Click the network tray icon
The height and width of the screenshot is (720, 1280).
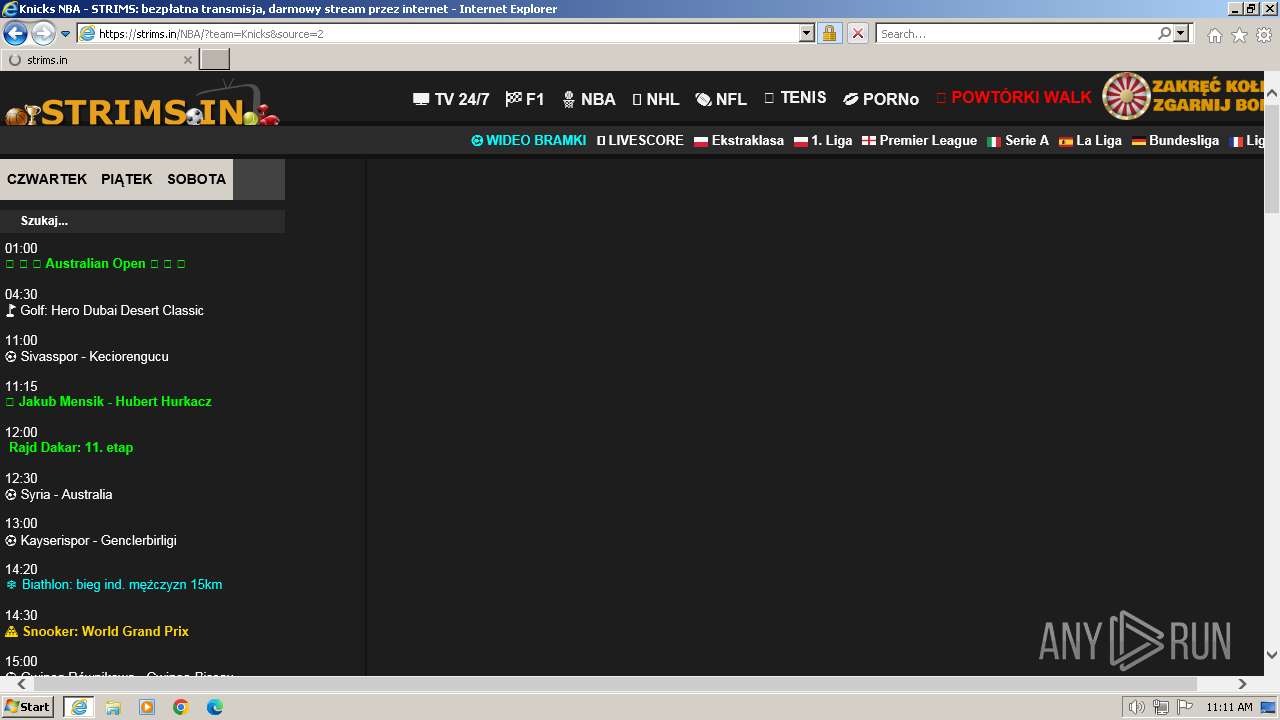(x=1161, y=707)
